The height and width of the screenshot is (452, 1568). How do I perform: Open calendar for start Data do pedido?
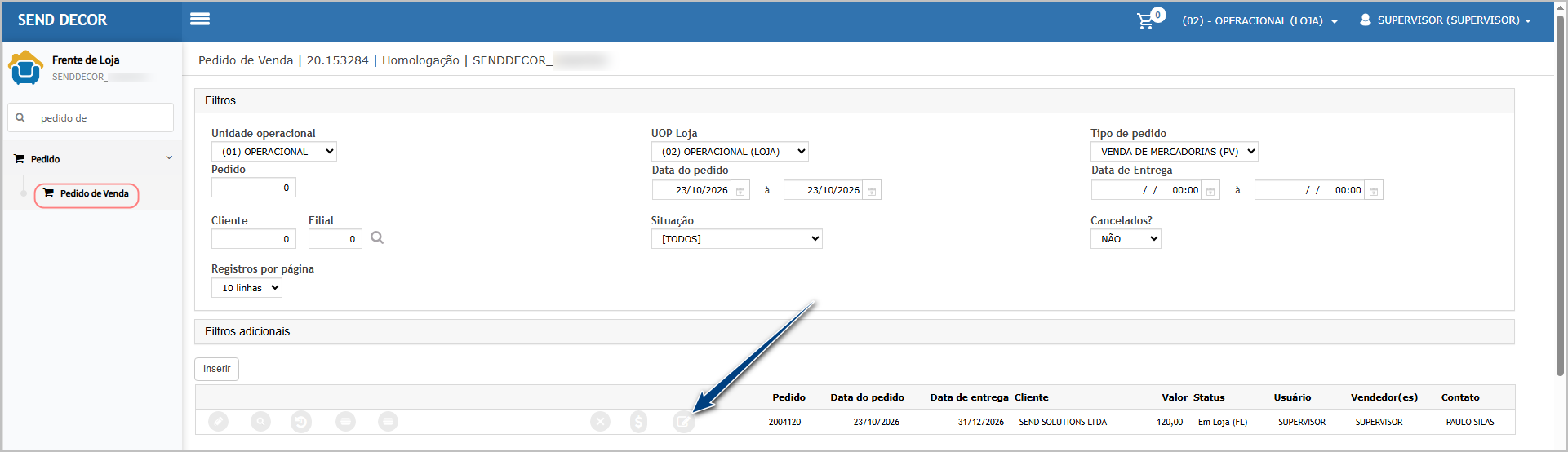740,191
